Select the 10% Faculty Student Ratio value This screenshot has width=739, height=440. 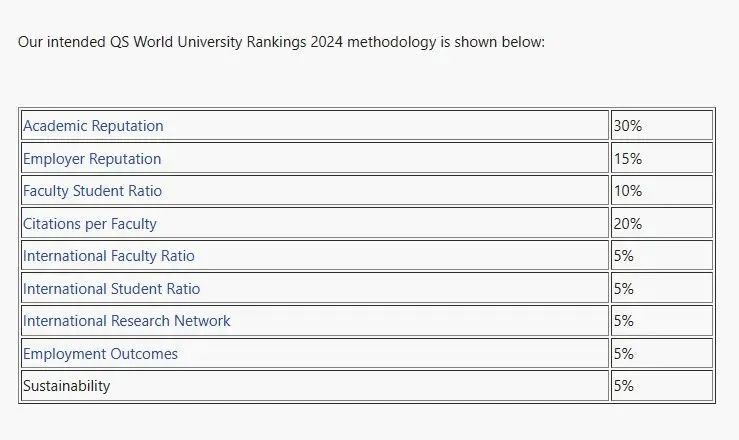(628, 191)
